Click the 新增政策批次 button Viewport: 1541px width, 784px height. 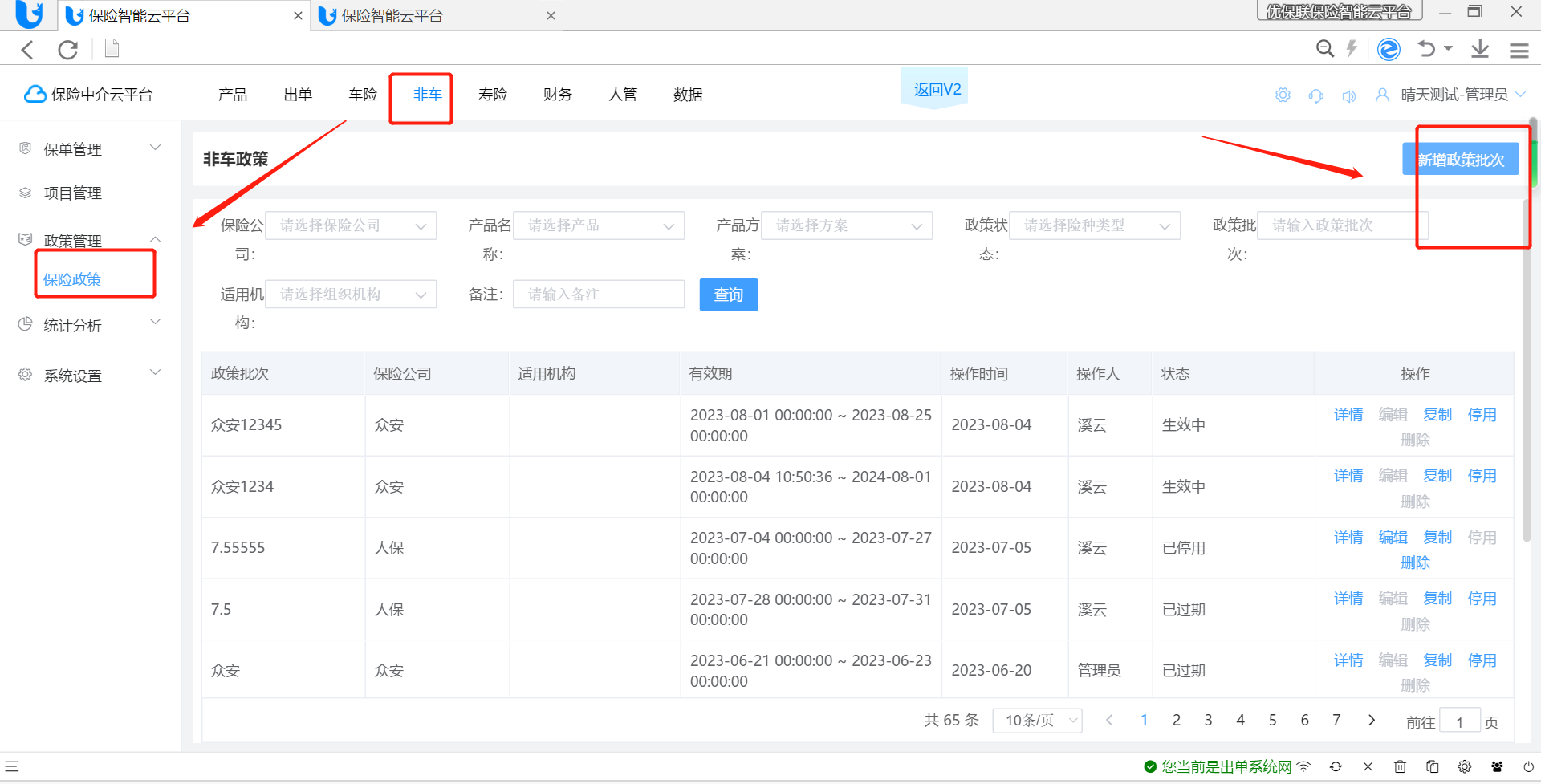coord(1461,159)
